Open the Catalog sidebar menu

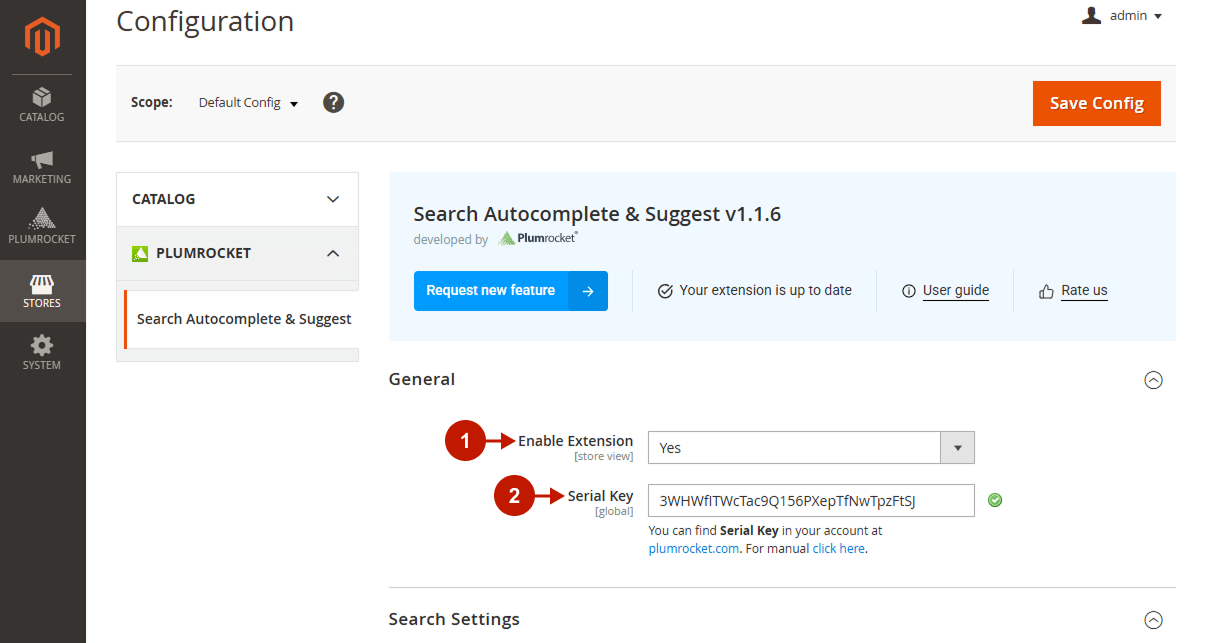click(42, 105)
